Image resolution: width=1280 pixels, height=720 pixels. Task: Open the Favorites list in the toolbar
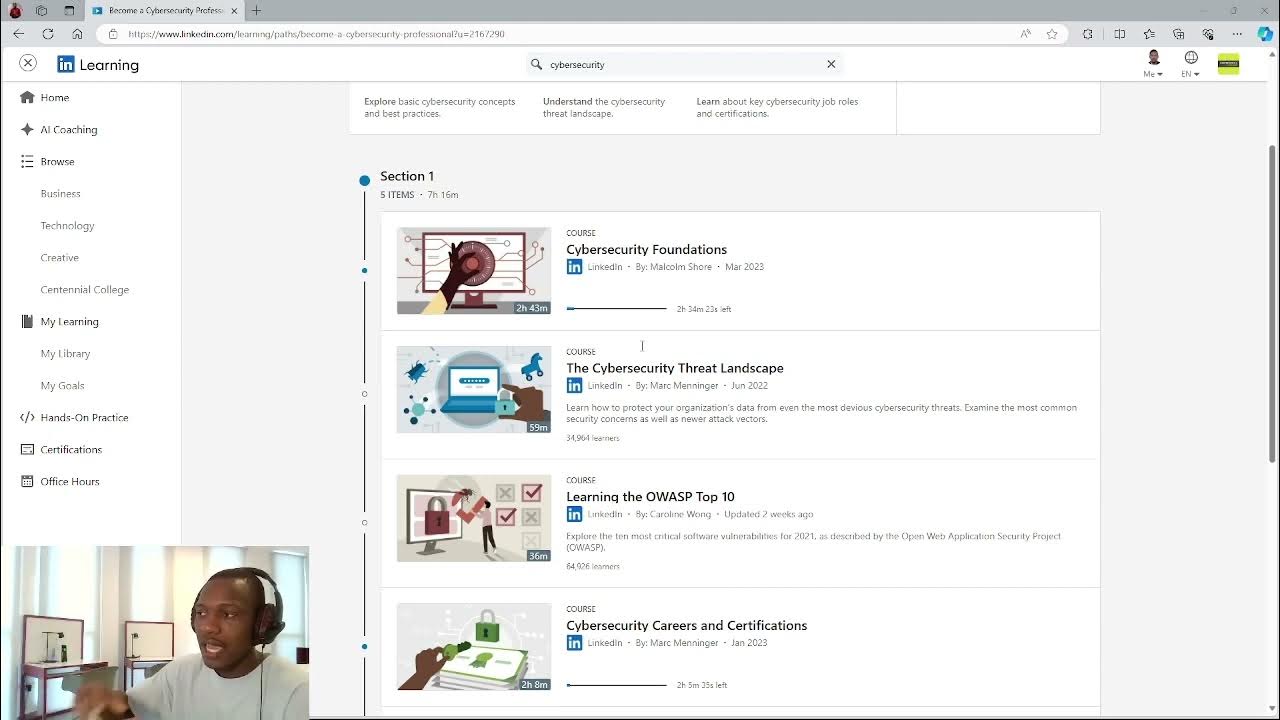coord(1149,34)
